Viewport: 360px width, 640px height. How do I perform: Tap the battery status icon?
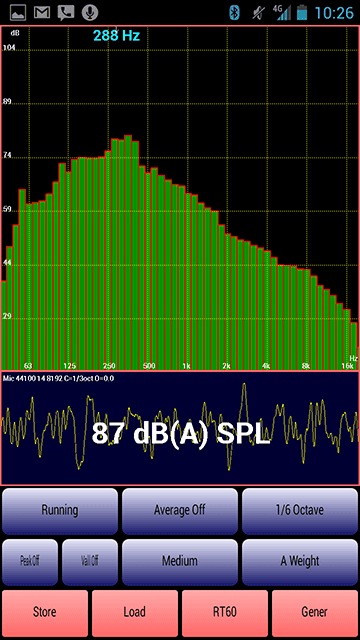click(302, 12)
